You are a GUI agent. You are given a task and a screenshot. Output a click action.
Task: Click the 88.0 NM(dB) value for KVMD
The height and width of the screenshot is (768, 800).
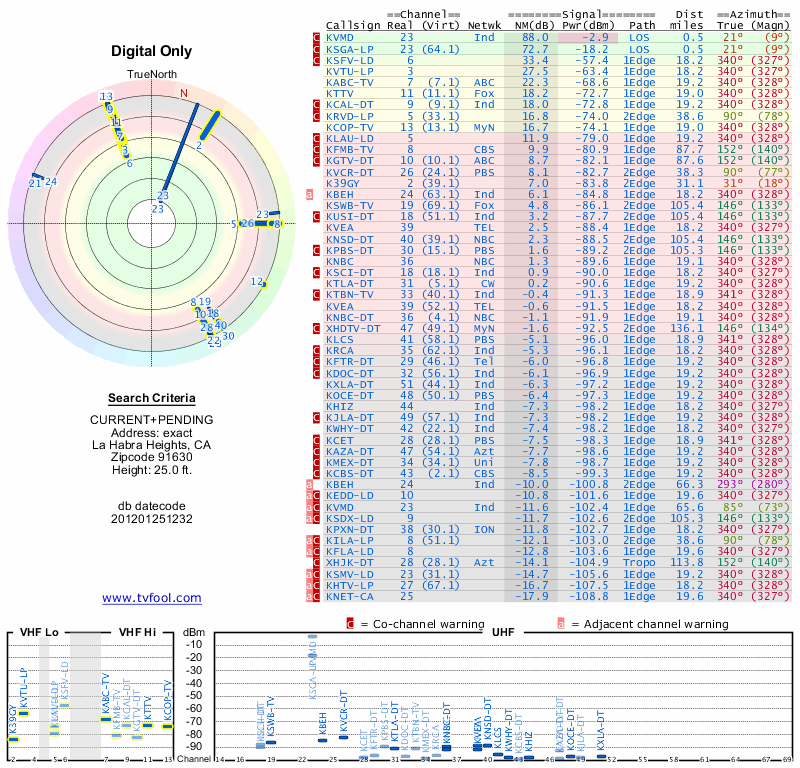[x=535, y=38]
